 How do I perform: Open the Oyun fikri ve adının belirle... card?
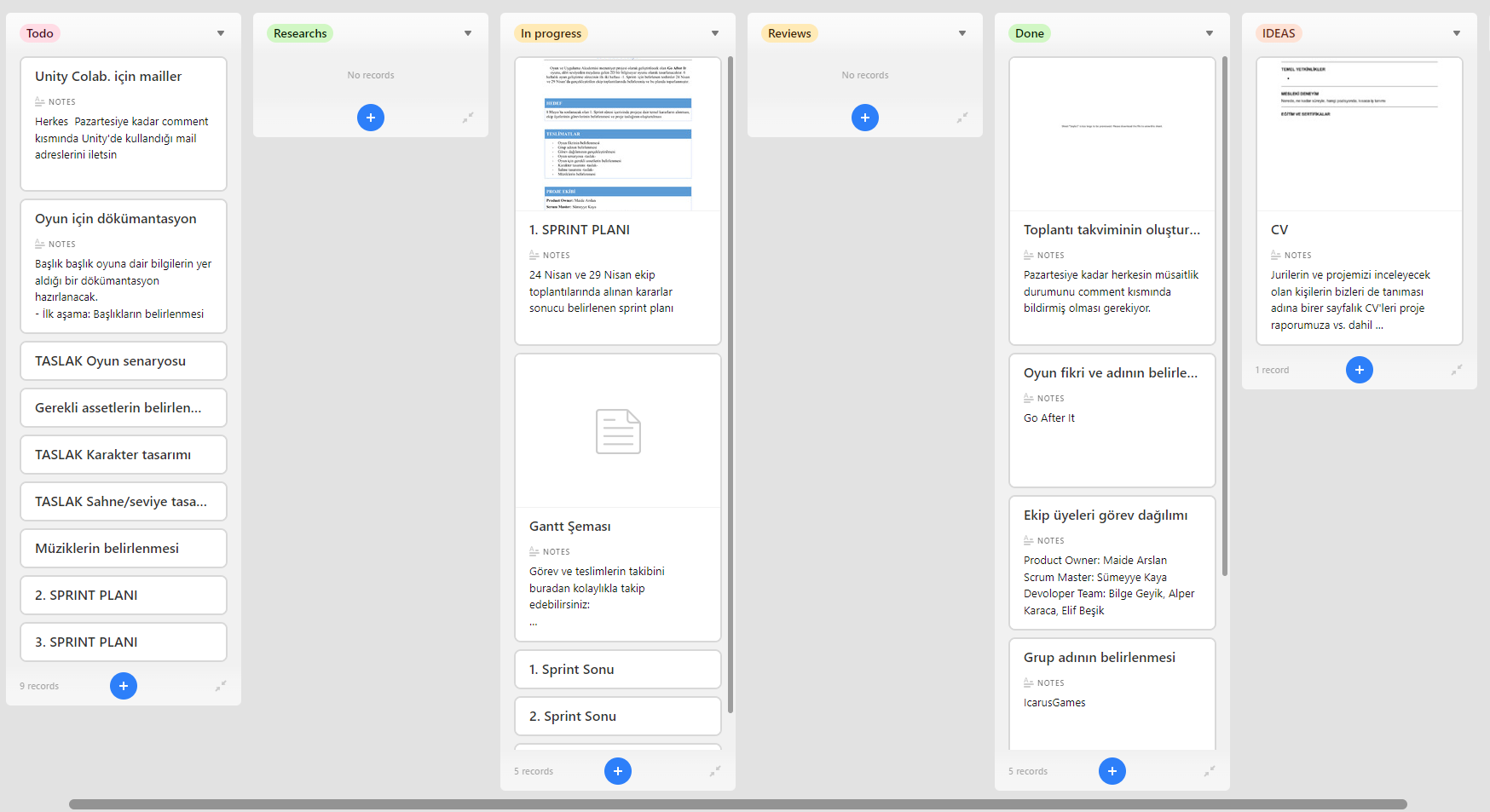point(1112,420)
